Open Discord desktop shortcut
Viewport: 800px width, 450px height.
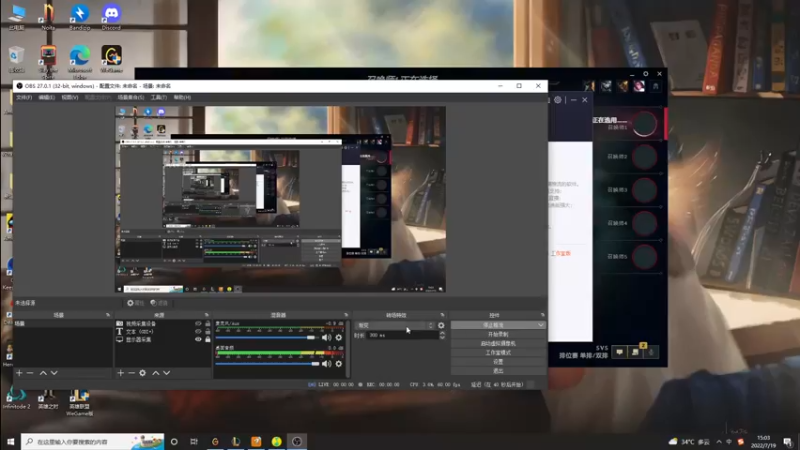[111, 16]
